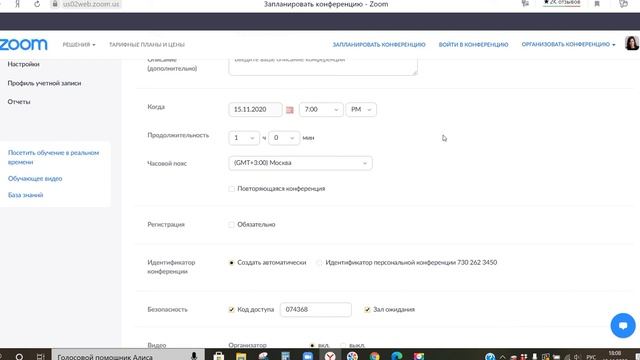Open File Explorer from the taskbar
The width and height of the screenshot is (640, 360).
[x=241, y=356]
